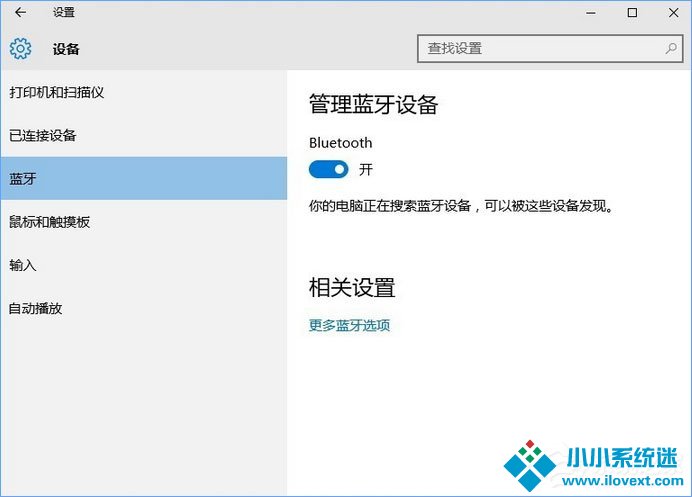Click the 管理蓝牙设备 heading
The width and height of the screenshot is (692, 497).
coord(373,105)
